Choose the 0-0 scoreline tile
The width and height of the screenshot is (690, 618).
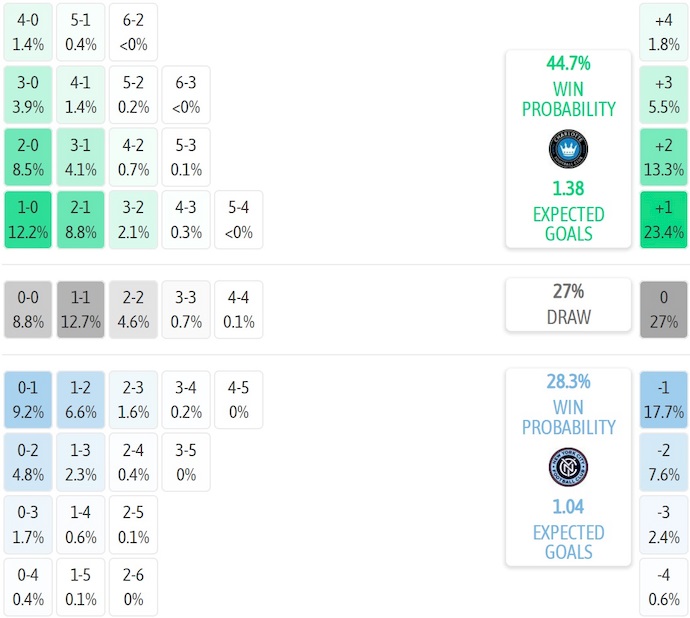28,309
